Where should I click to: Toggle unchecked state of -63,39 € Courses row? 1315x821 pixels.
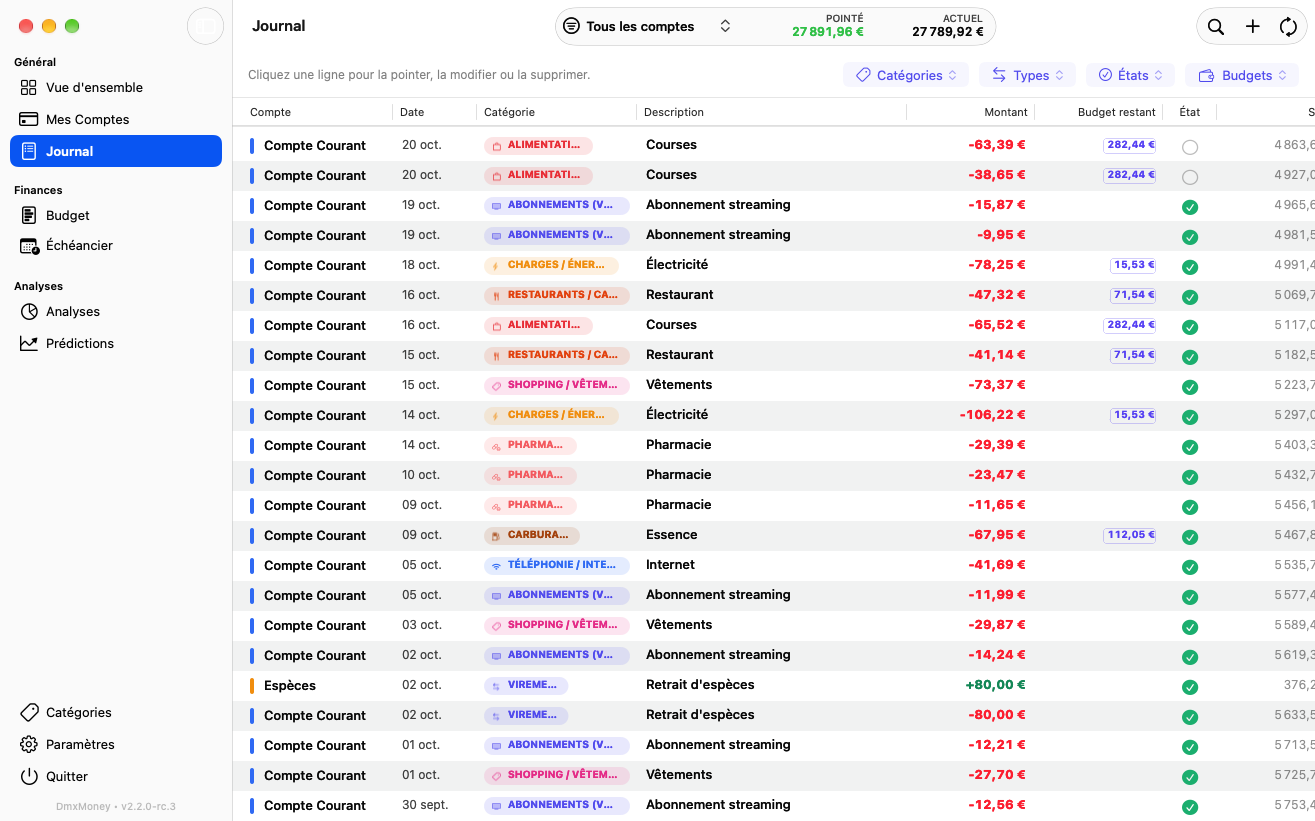(x=1190, y=147)
